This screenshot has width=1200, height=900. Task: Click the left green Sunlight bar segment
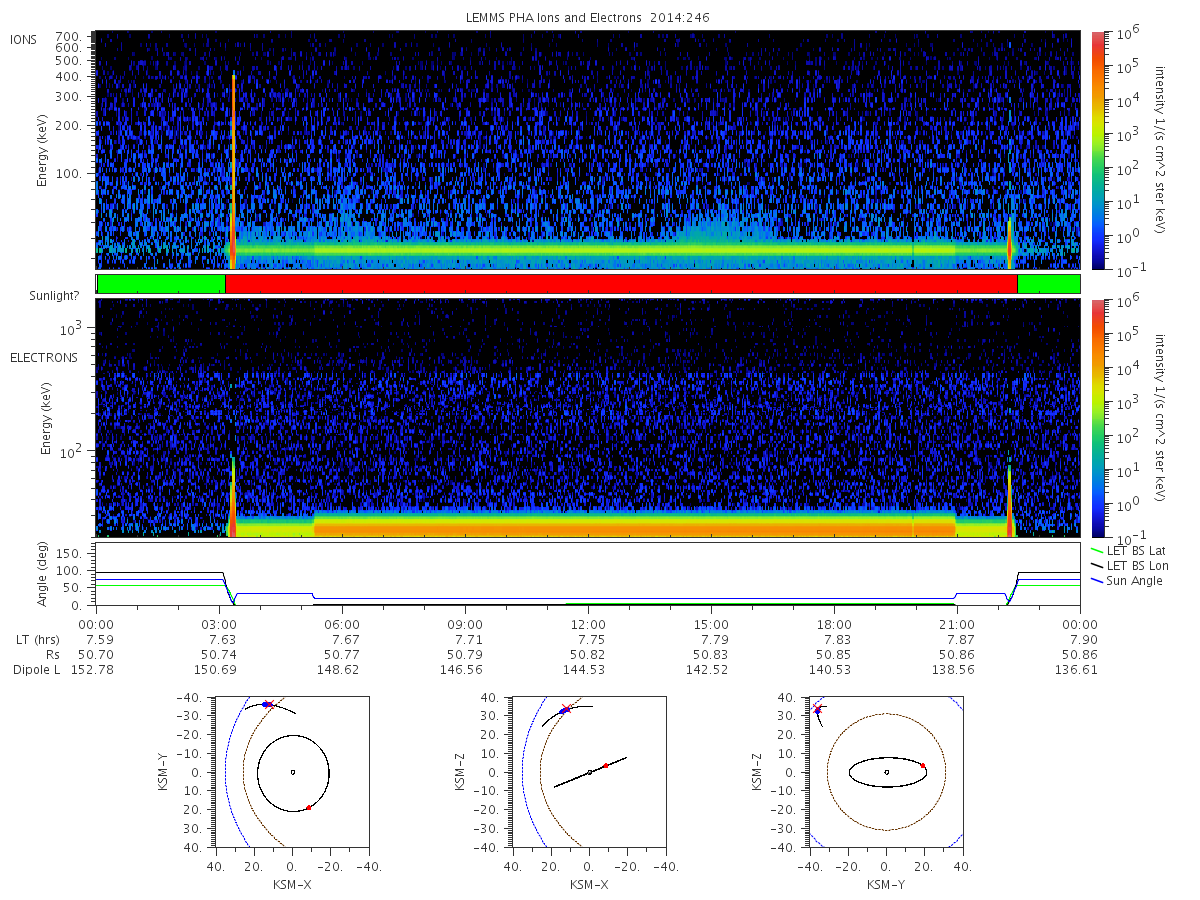click(161, 284)
